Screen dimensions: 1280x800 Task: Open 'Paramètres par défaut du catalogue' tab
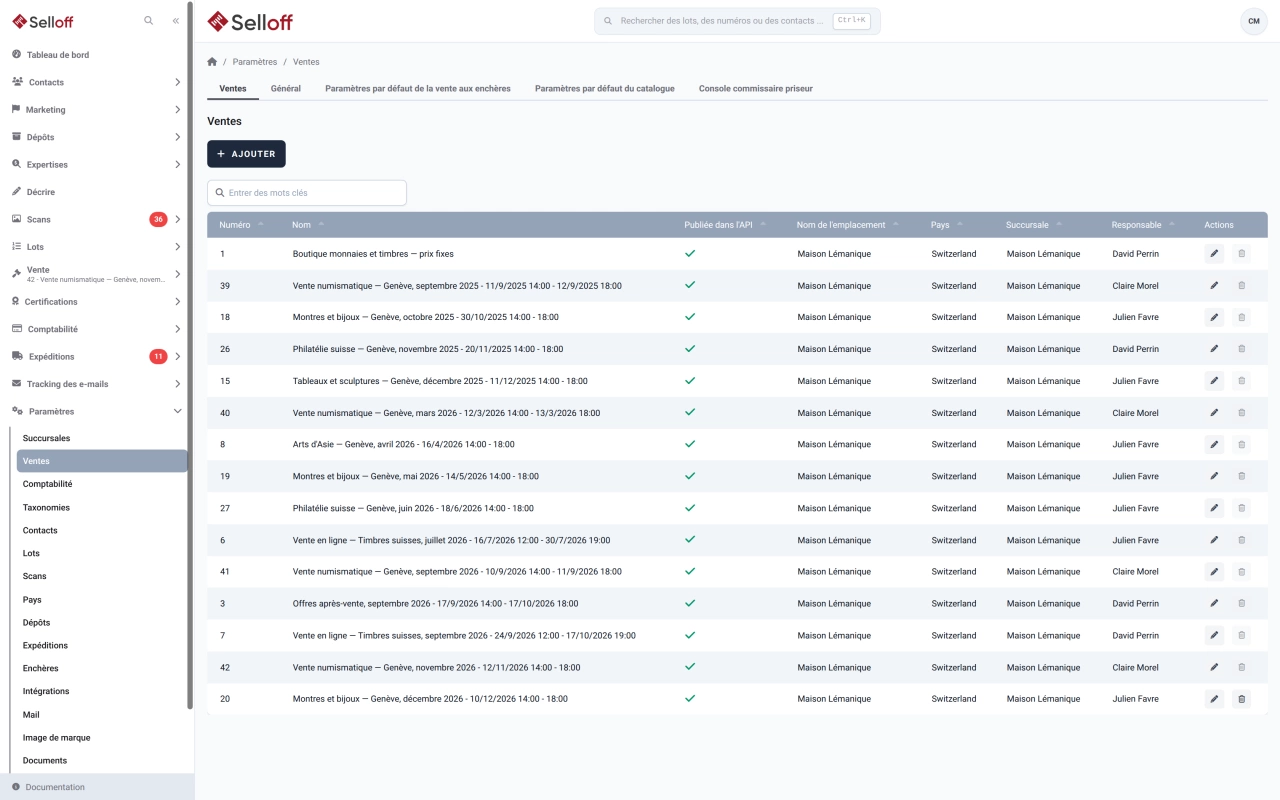[x=605, y=89]
